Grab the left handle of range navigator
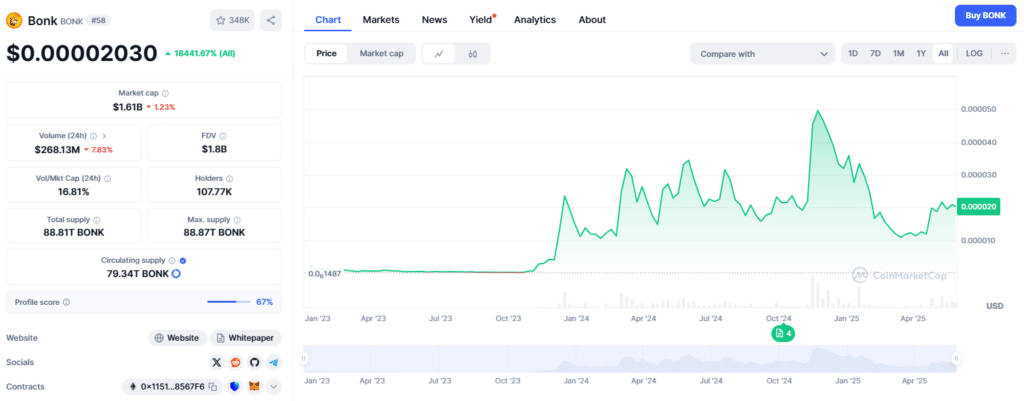The image size is (1024, 401). coord(303,358)
